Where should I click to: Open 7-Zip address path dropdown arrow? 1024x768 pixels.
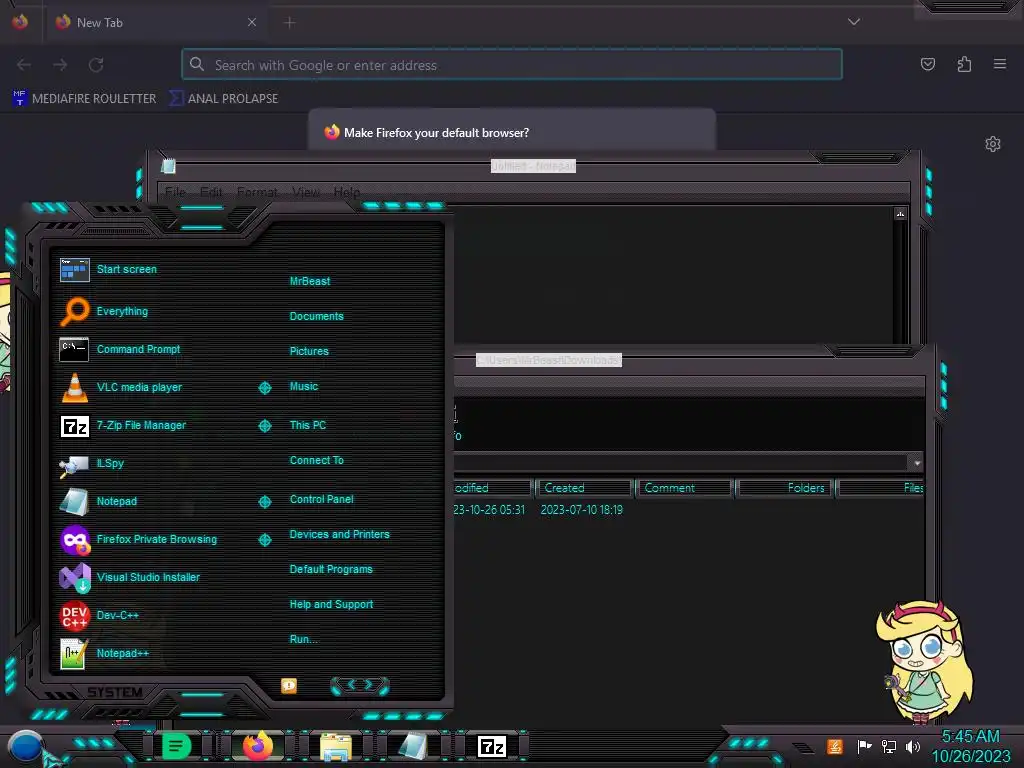point(917,463)
